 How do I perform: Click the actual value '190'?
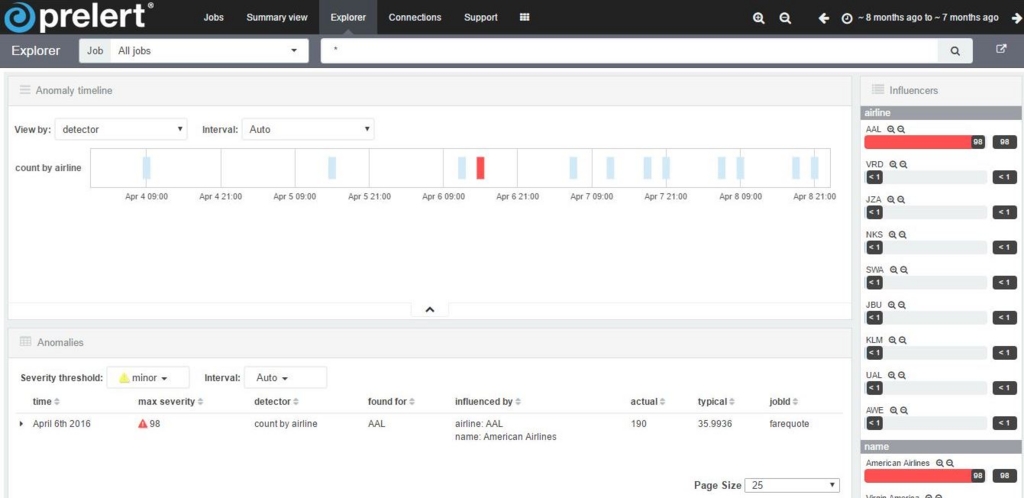click(638, 424)
